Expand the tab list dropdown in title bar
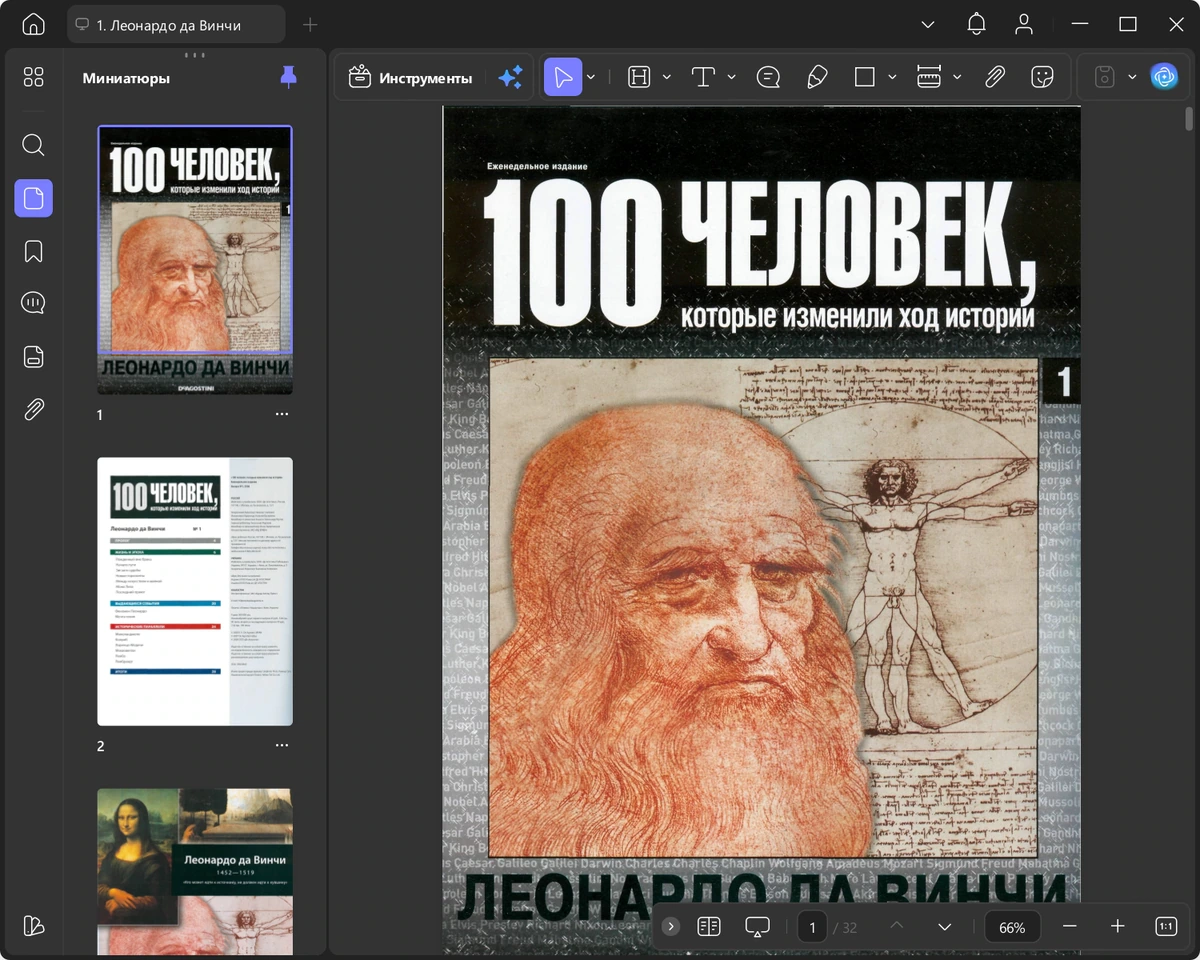The width and height of the screenshot is (1200, 960). 928,24
